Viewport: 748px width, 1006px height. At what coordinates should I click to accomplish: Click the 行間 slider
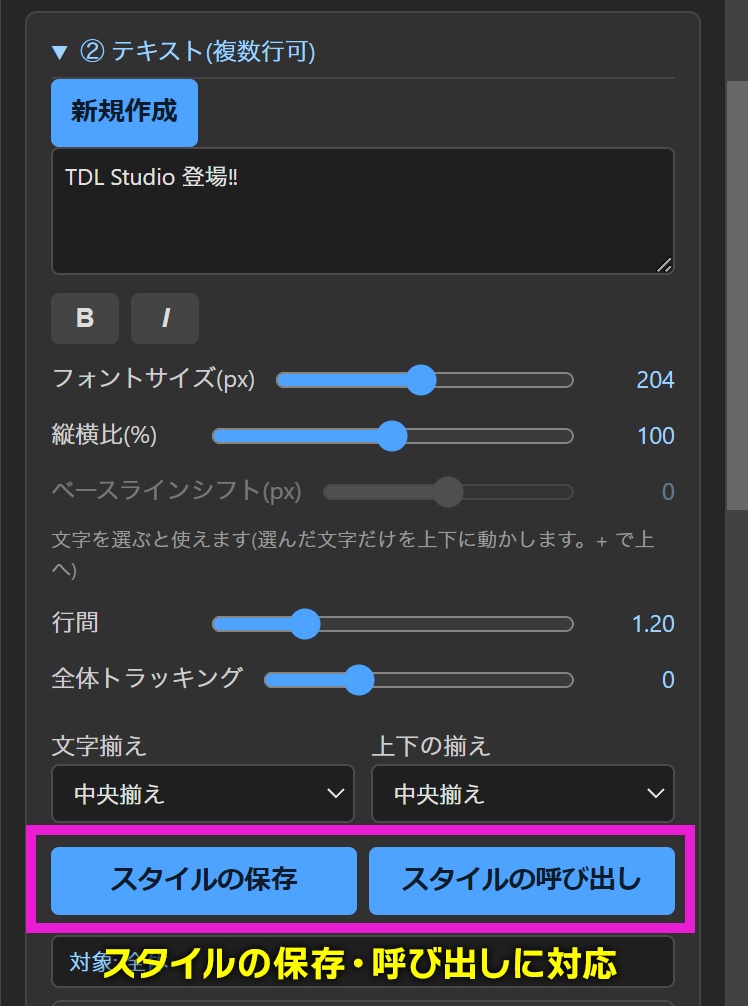pos(393,624)
